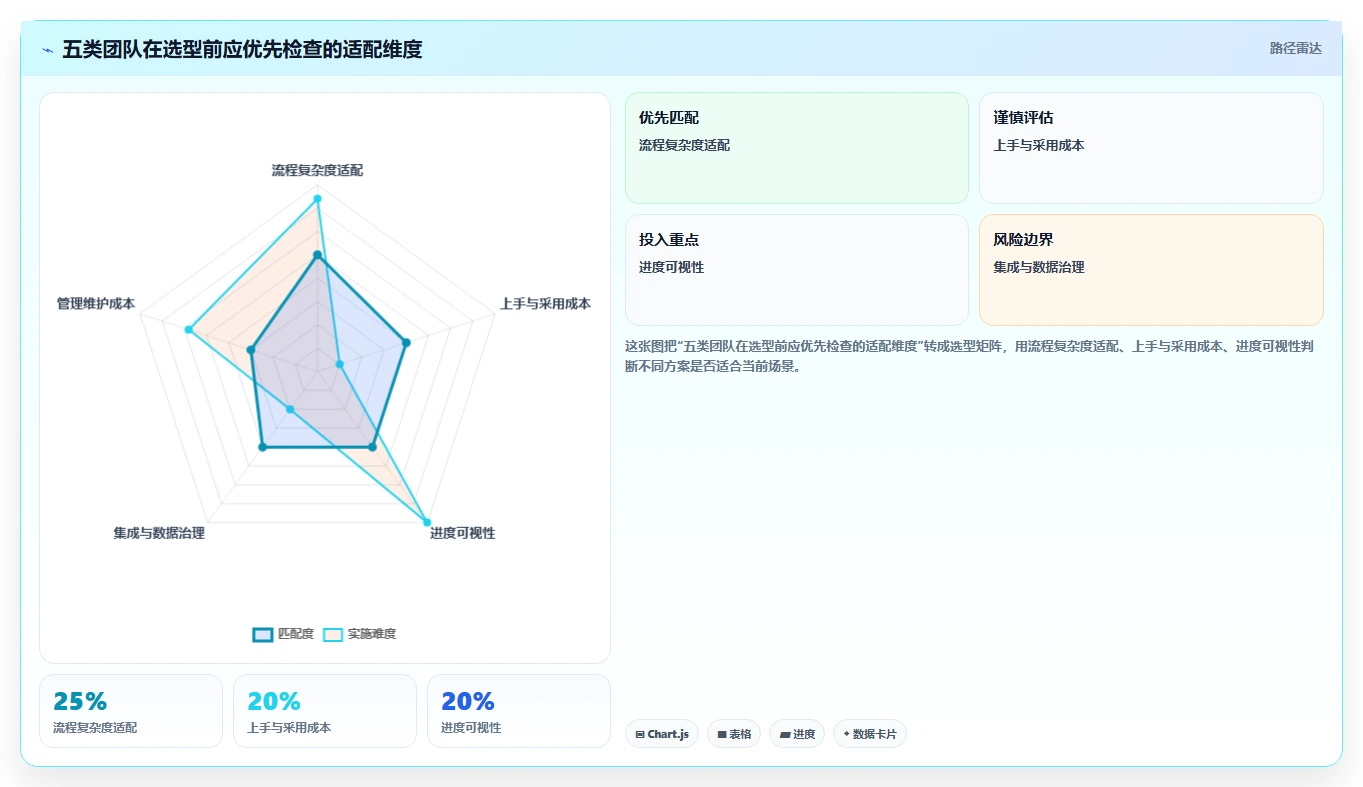This screenshot has width=1363, height=787.
Task: Click the 实施难度 data point at 管理维护成本
Action: point(188,330)
